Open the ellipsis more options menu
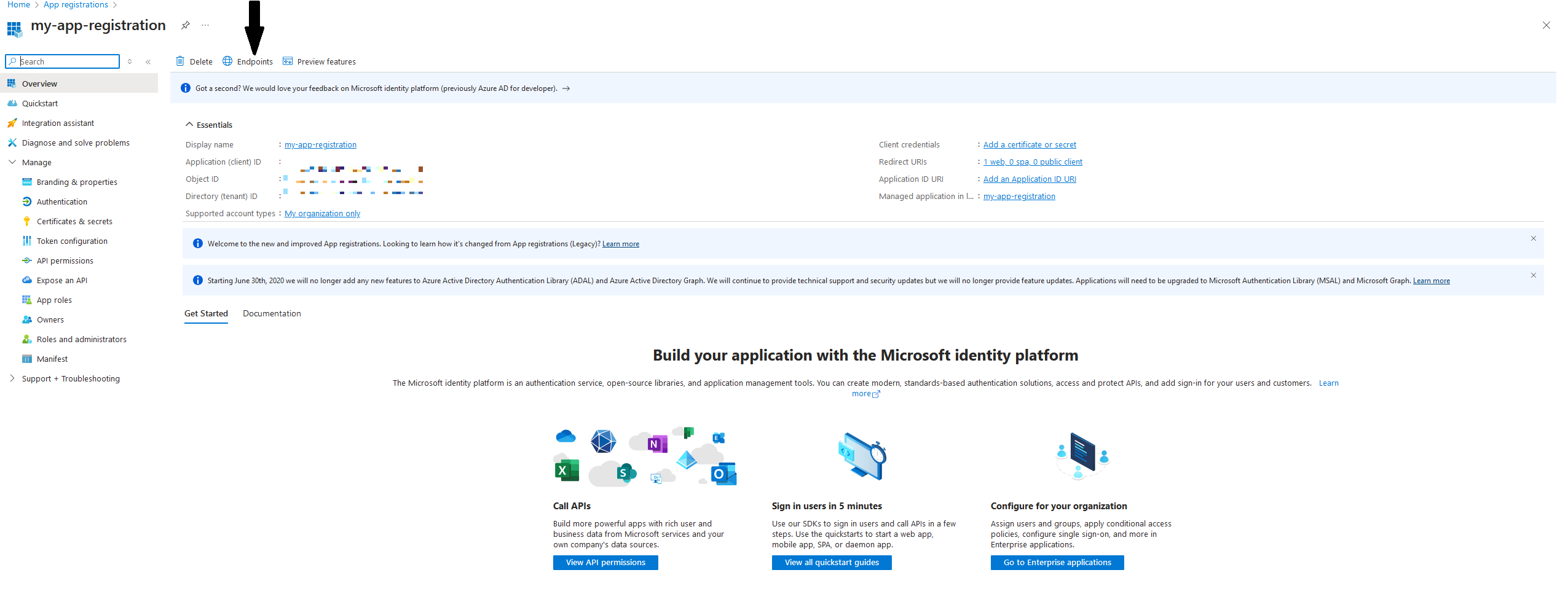 coord(205,25)
